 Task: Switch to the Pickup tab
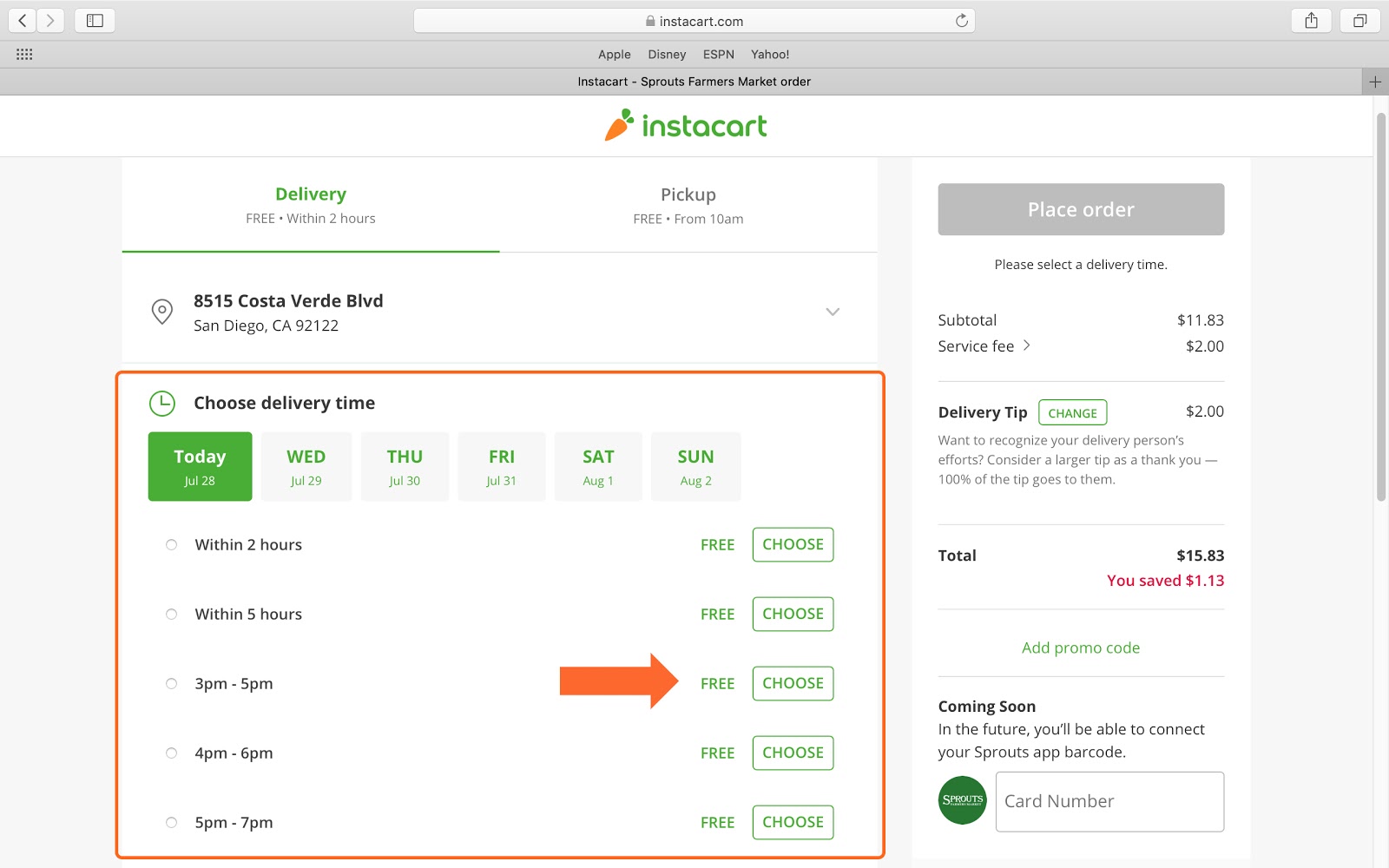[x=688, y=206]
